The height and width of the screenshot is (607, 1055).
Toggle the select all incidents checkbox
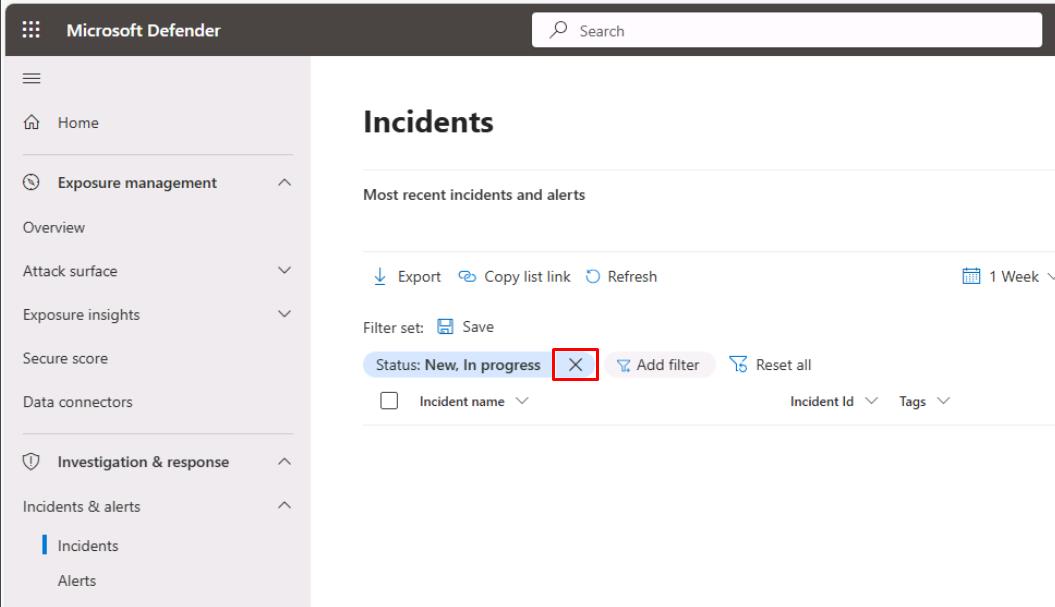coord(390,401)
